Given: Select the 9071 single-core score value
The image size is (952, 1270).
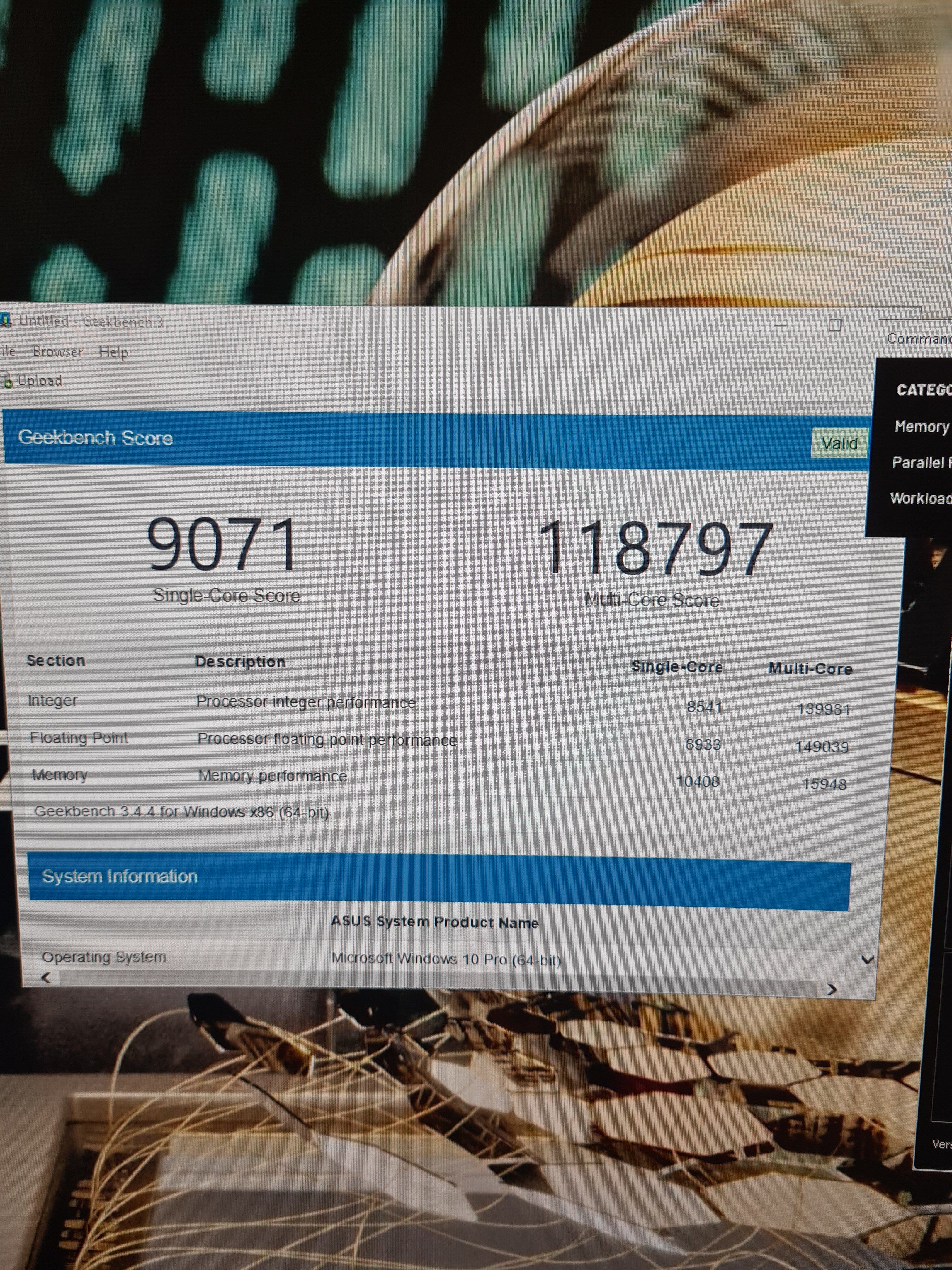Looking at the screenshot, I should (223, 544).
